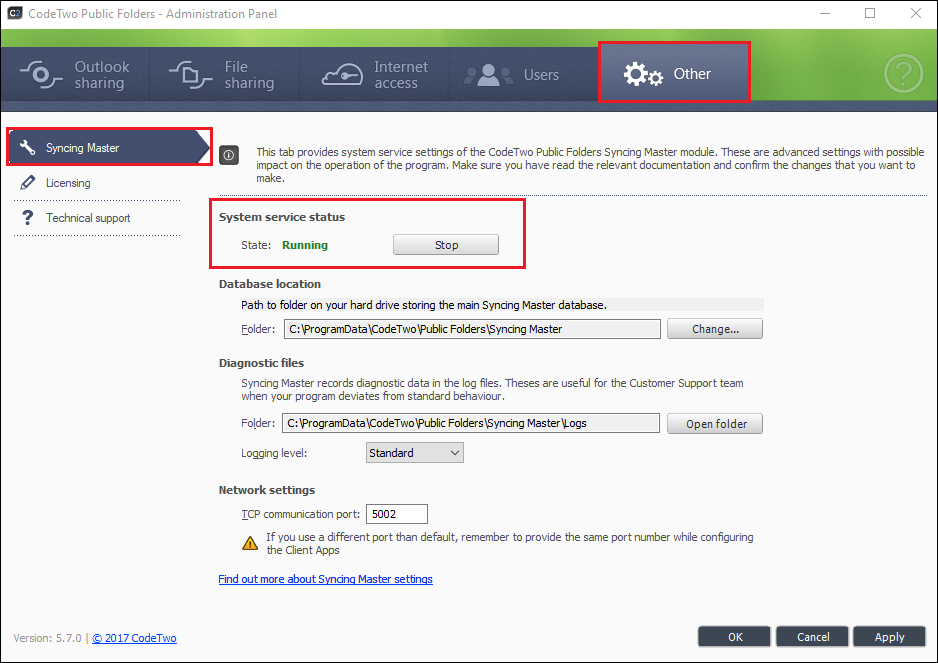Change the database folder location

click(x=714, y=328)
